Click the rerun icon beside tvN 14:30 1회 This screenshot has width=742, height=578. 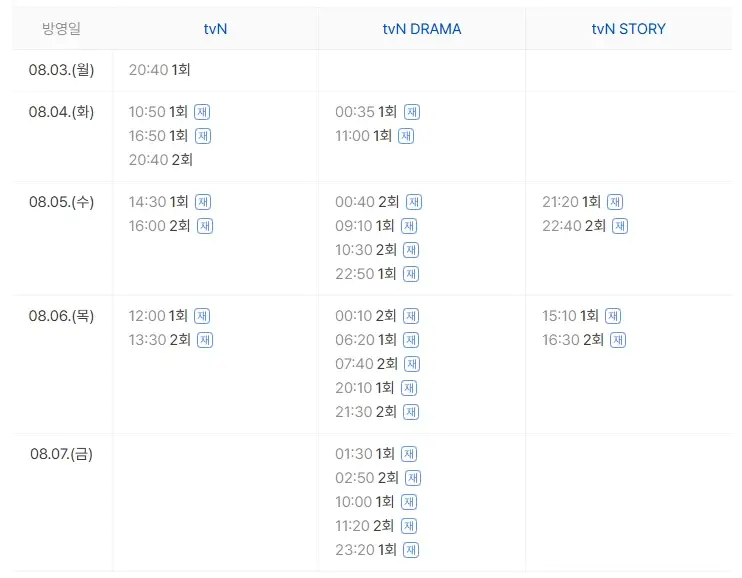[203, 202]
